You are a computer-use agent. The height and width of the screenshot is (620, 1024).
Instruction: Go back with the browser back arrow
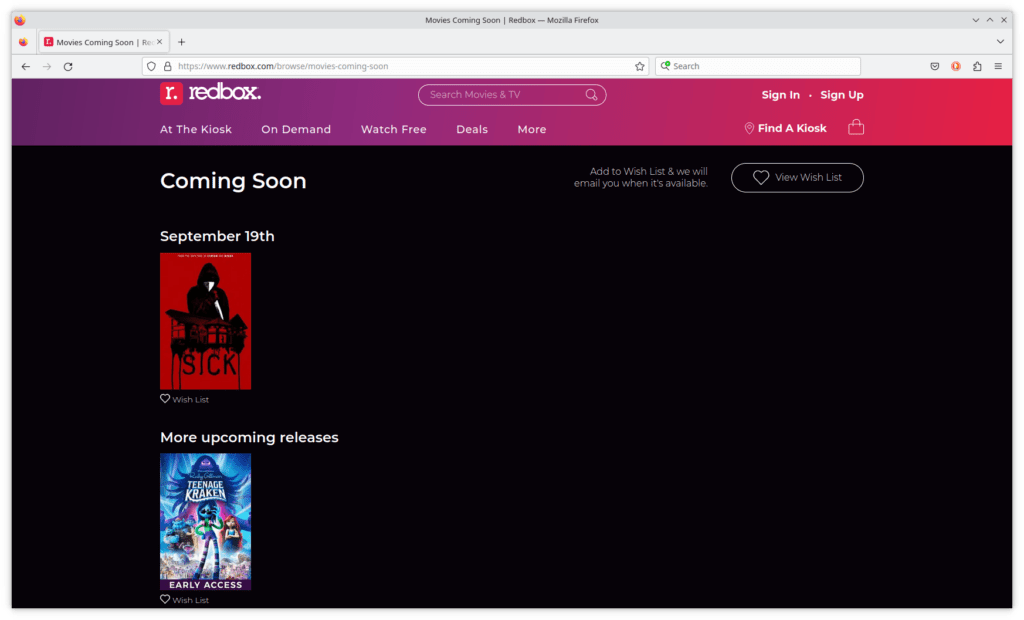[x=25, y=66]
